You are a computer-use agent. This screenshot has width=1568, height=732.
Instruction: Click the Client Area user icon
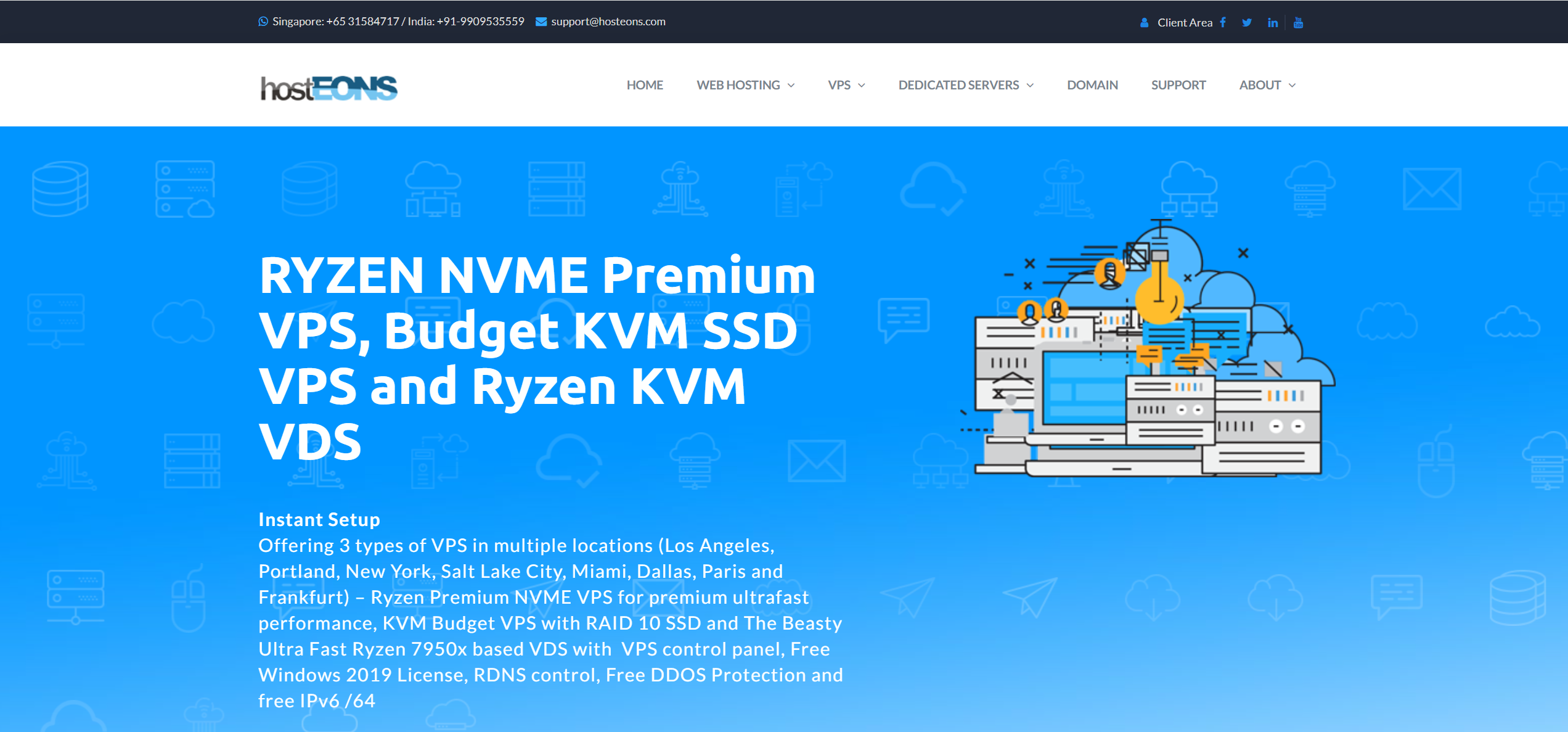tap(1144, 23)
